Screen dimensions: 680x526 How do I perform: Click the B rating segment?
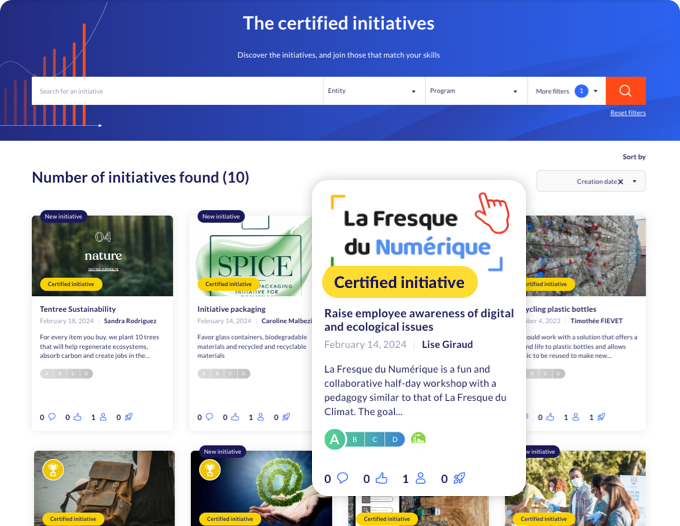(355, 439)
